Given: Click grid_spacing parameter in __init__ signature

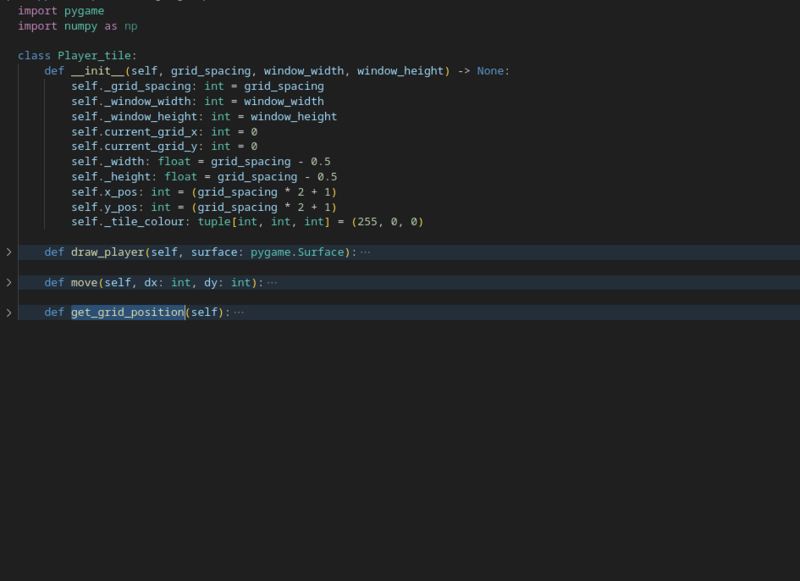Looking at the screenshot, I should coord(211,71).
